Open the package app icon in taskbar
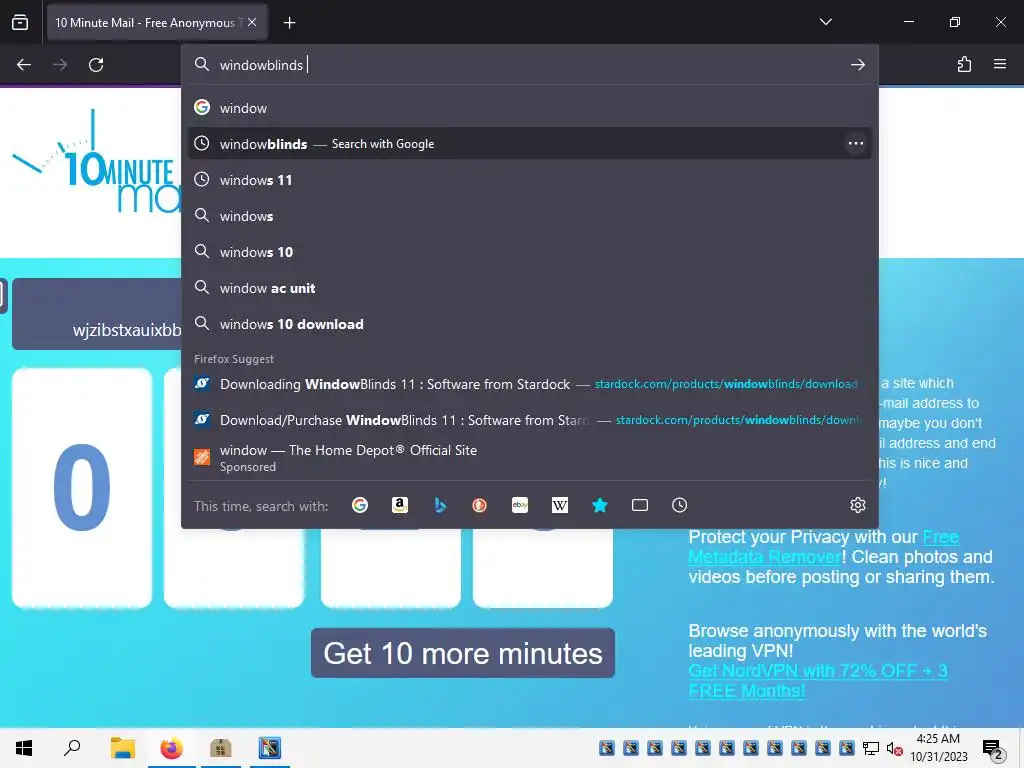 (x=221, y=748)
